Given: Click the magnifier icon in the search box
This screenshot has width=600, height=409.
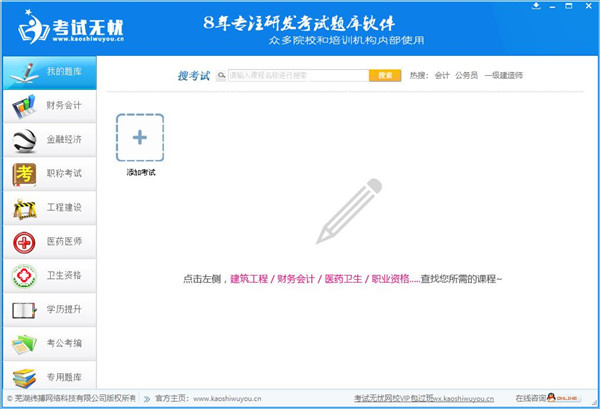Looking at the screenshot, I should (x=221, y=75).
